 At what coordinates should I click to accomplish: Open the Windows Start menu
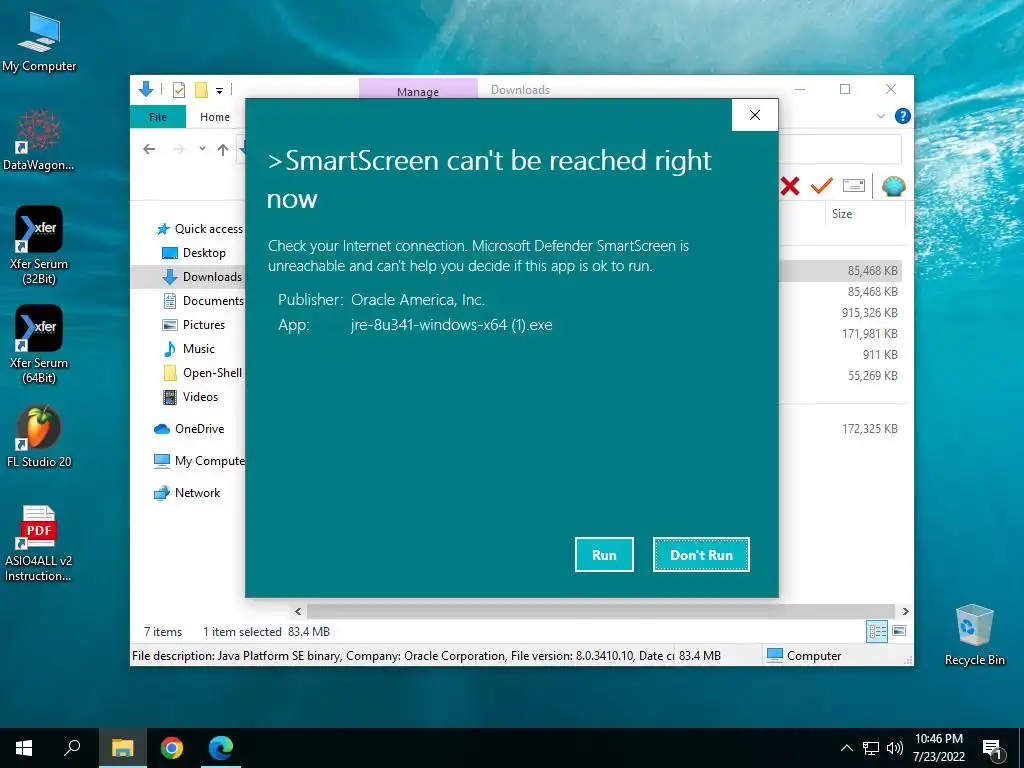pyautogui.click(x=24, y=748)
